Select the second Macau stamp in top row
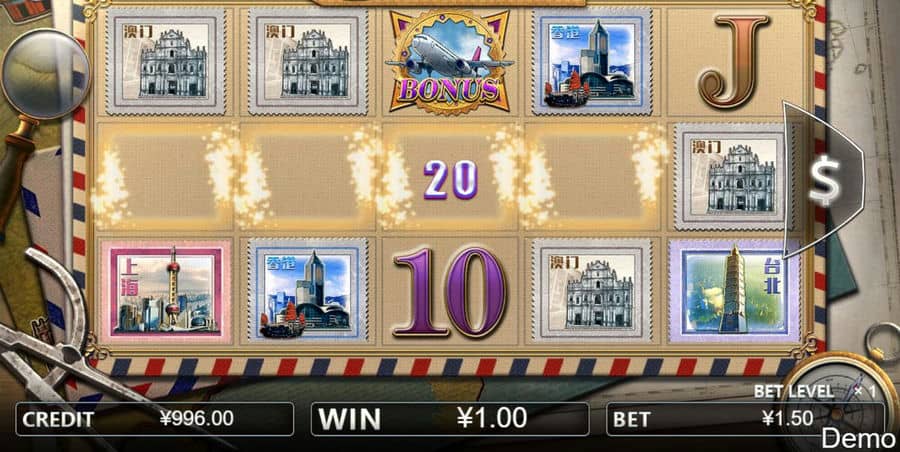900x452 pixels. click(x=308, y=61)
